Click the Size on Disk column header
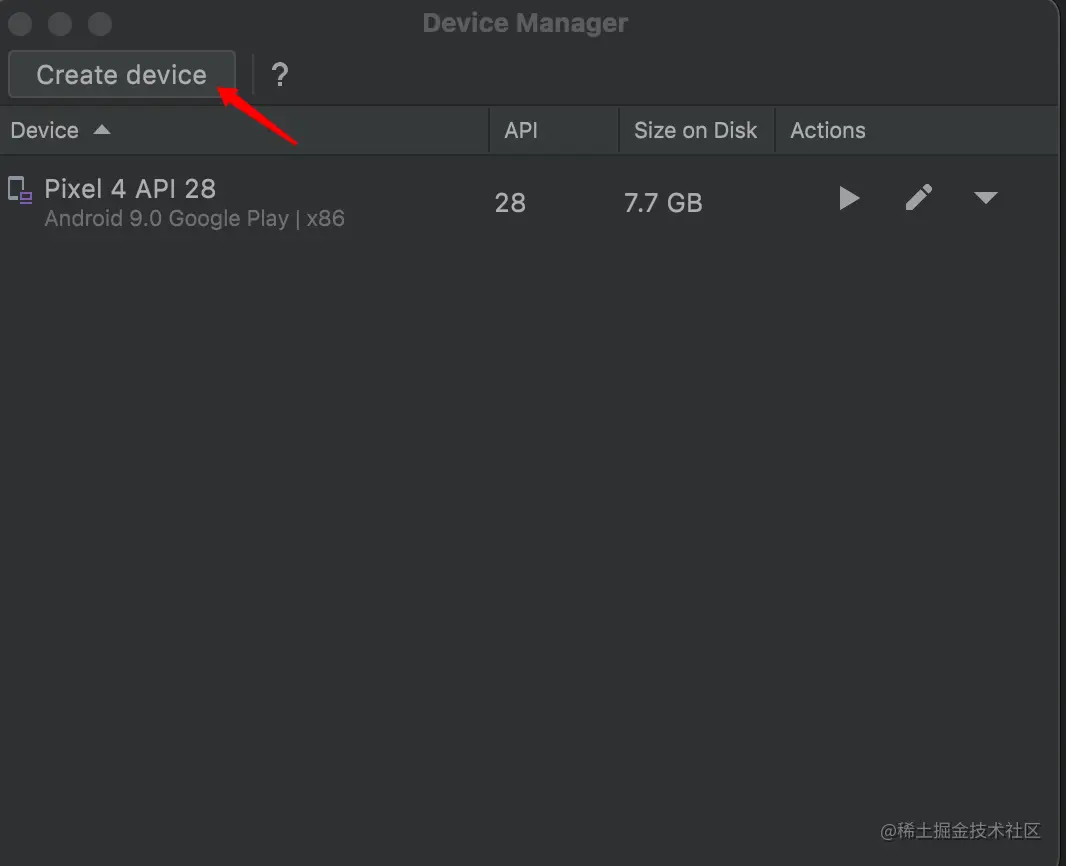Image resolution: width=1066 pixels, height=866 pixels. click(695, 131)
